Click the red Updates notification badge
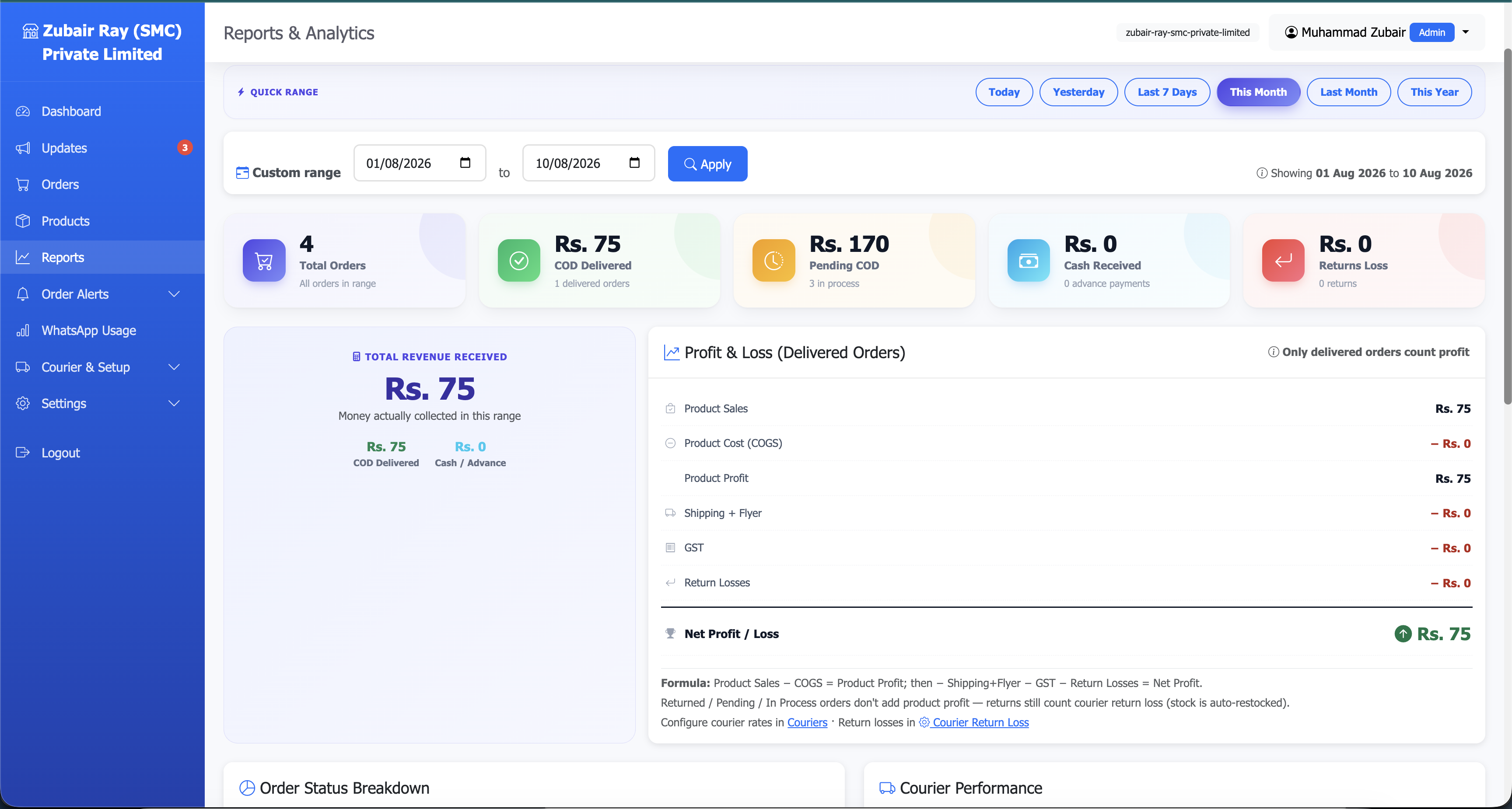Viewport: 1512px width, 809px height. 185,148
